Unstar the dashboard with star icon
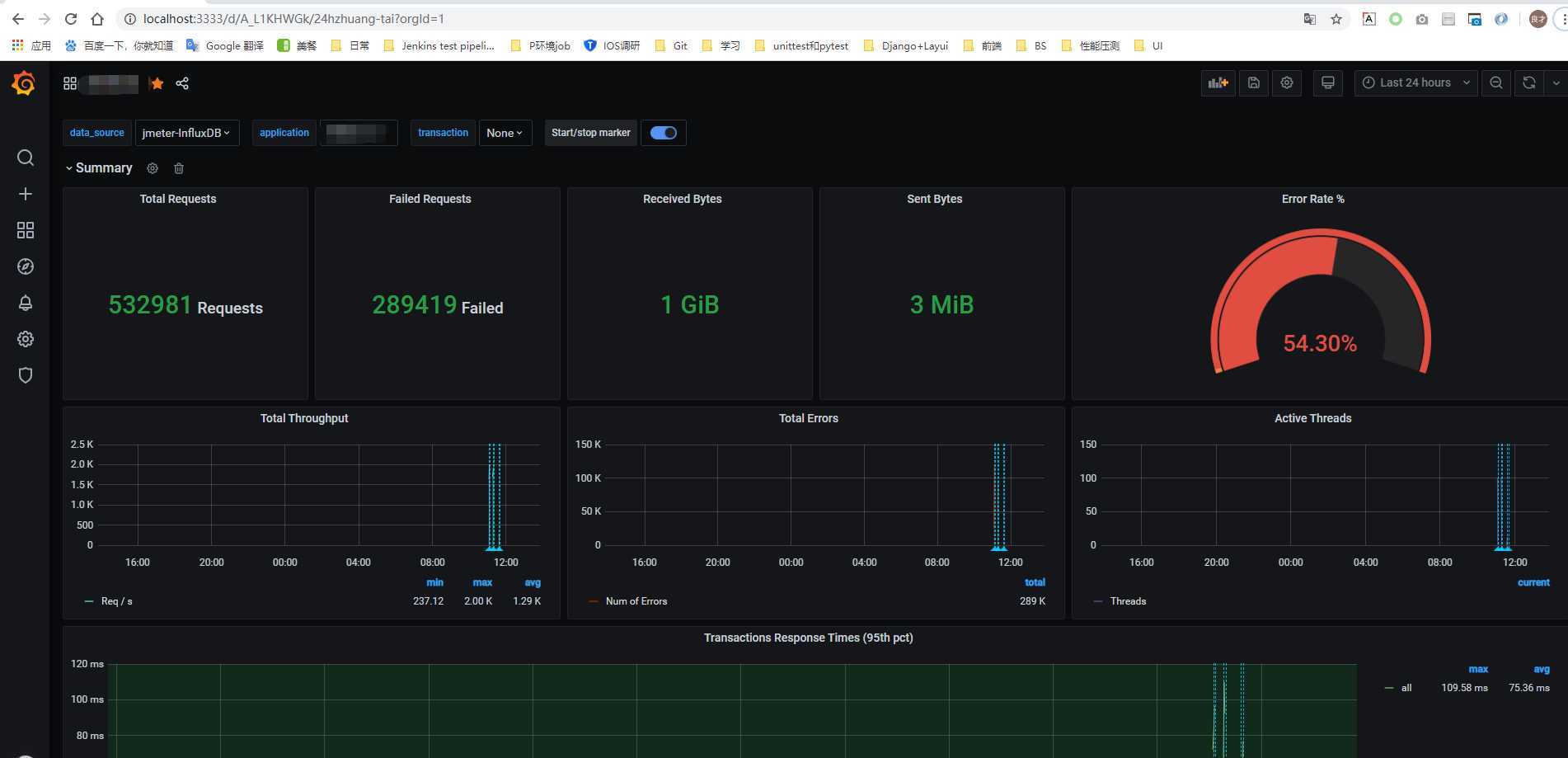The image size is (1568, 758). coord(157,83)
